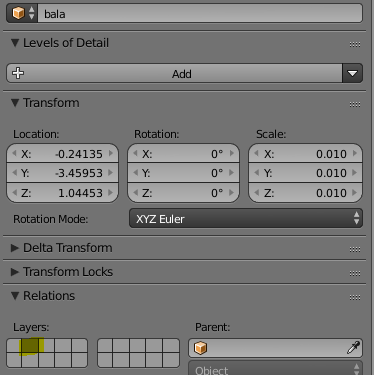Expand the Transform Locks panel

click(15, 272)
